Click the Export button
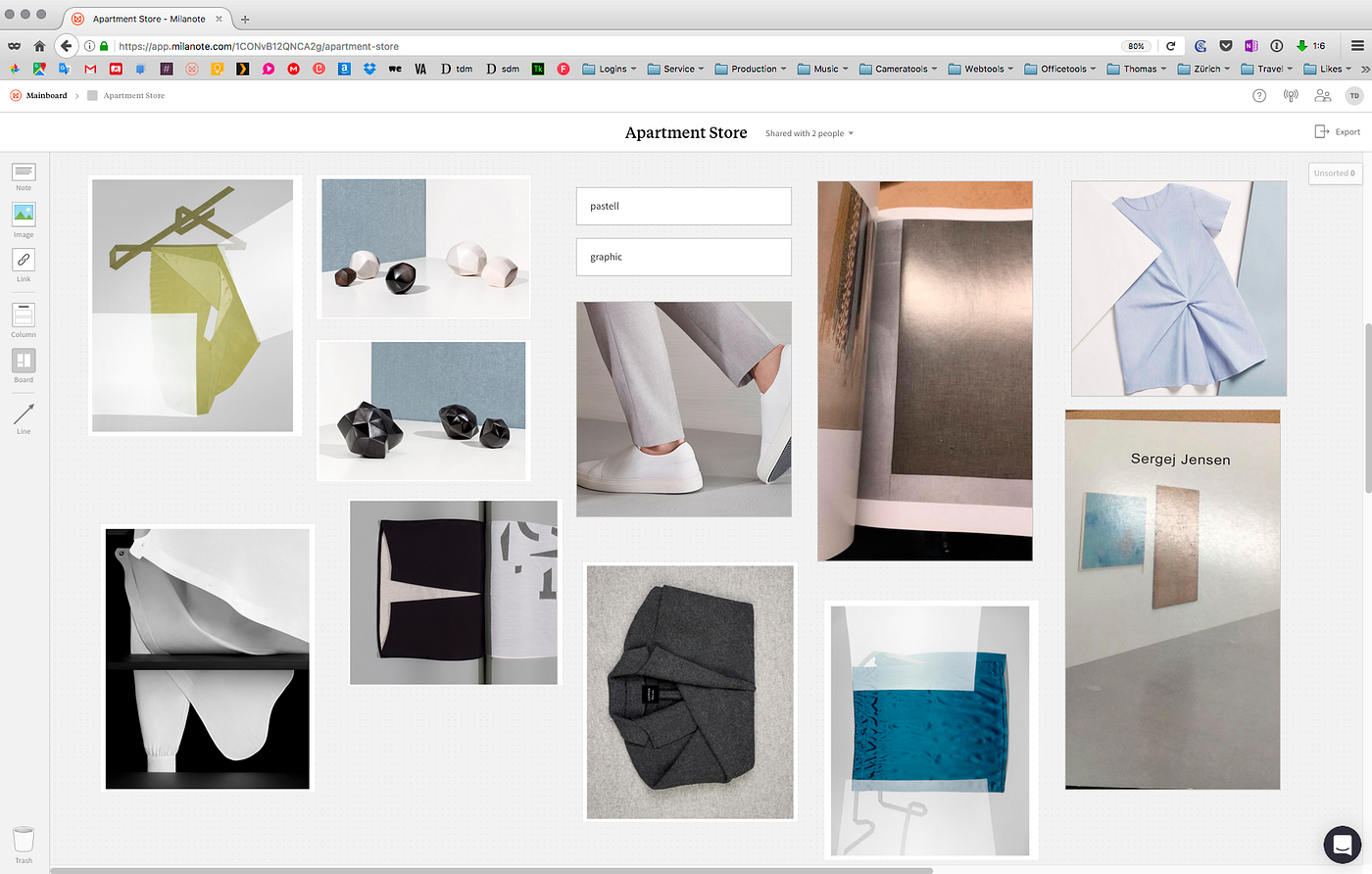Viewport: 1372px width, 874px height. pyautogui.click(x=1338, y=131)
